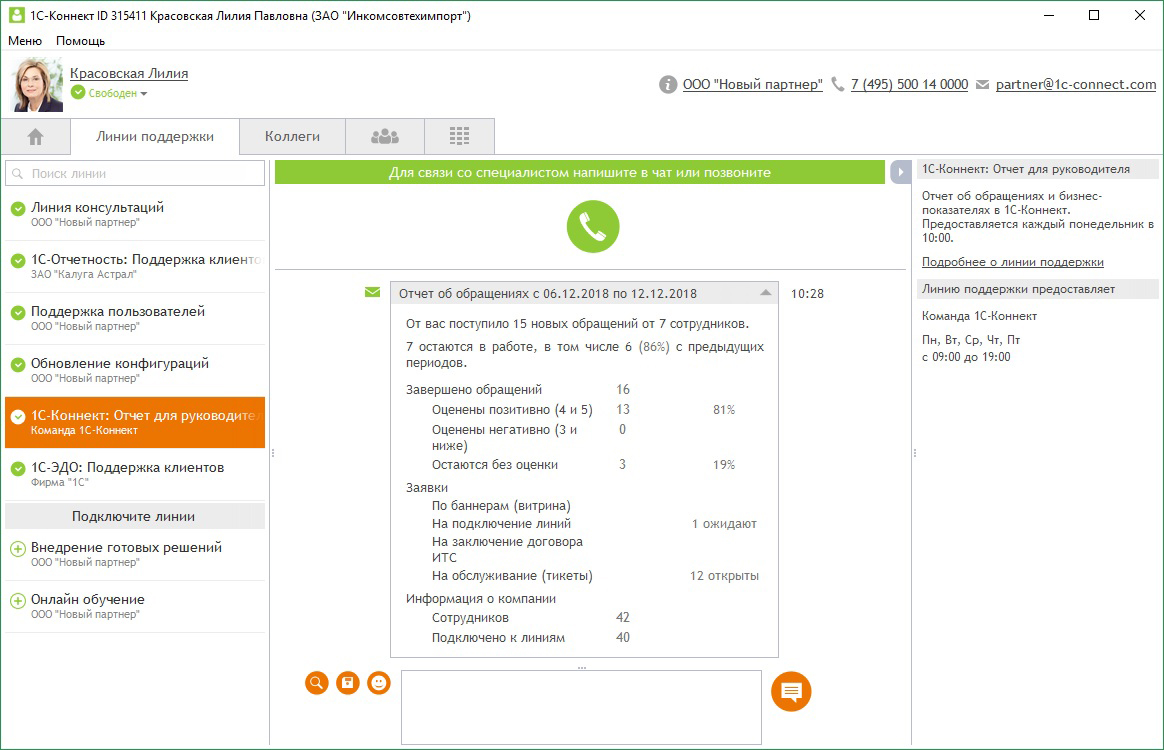Screen dimensions: 1164x750
Task: Select 1С-Отчетность: Поддержка клиентов line
Action: pyautogui.click(x=134, y=267)
